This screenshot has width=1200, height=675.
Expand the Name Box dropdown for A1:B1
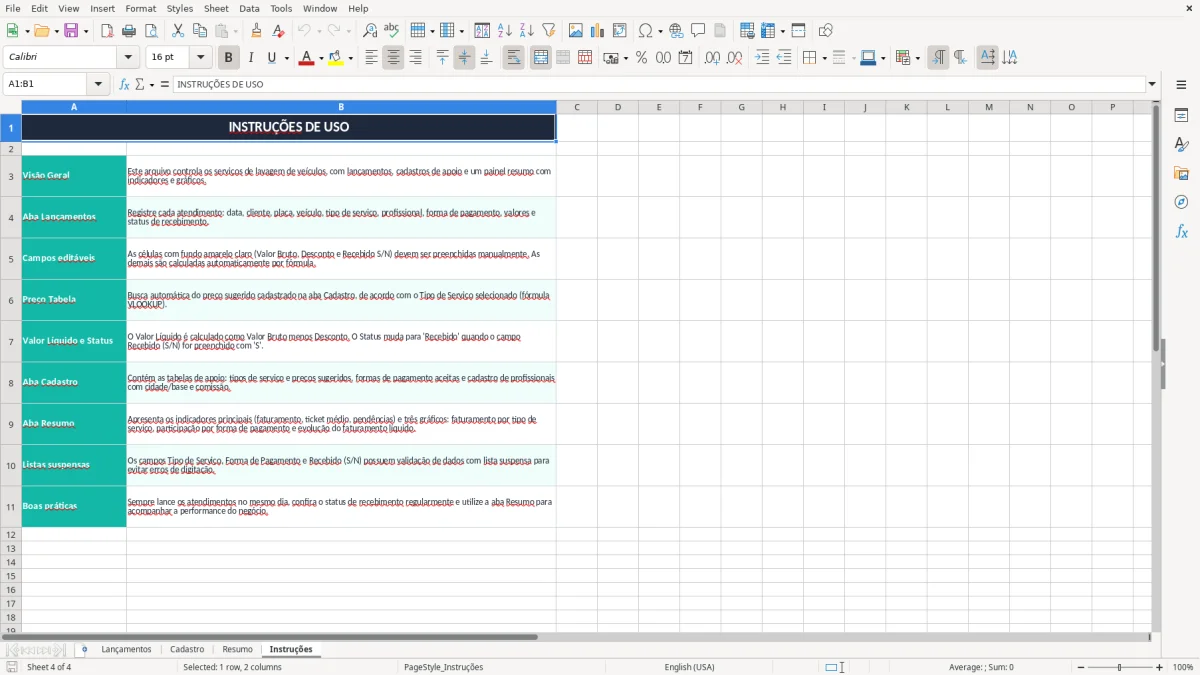pyautogui.click(x=98, y=84)
